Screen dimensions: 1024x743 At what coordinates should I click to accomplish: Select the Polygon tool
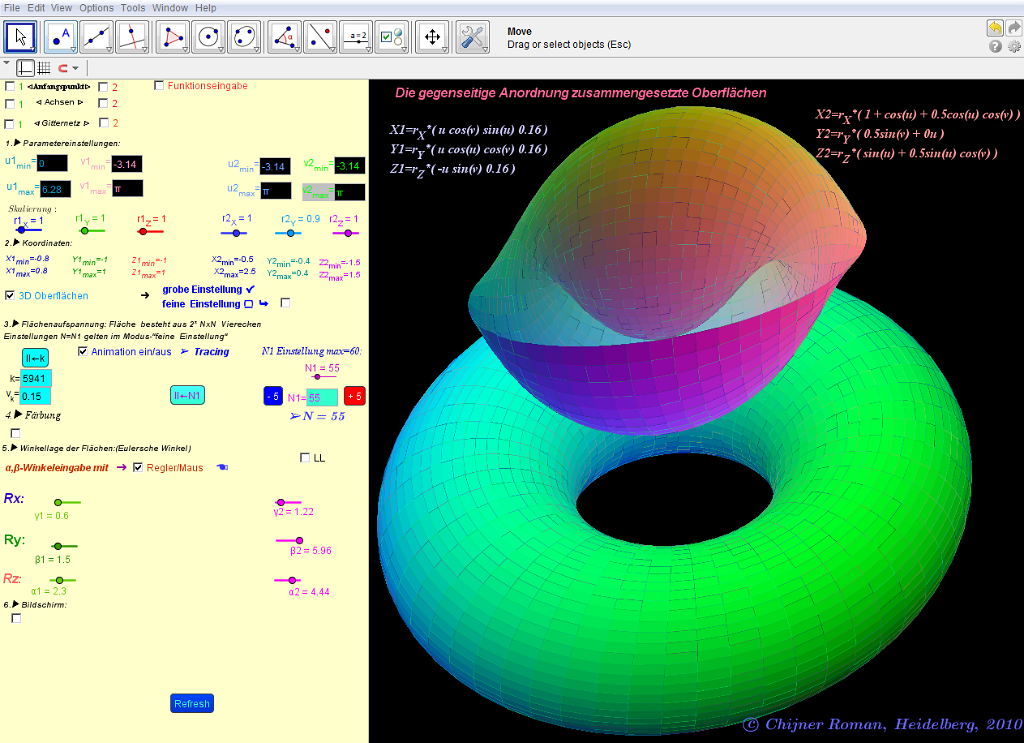click(175, 37)
